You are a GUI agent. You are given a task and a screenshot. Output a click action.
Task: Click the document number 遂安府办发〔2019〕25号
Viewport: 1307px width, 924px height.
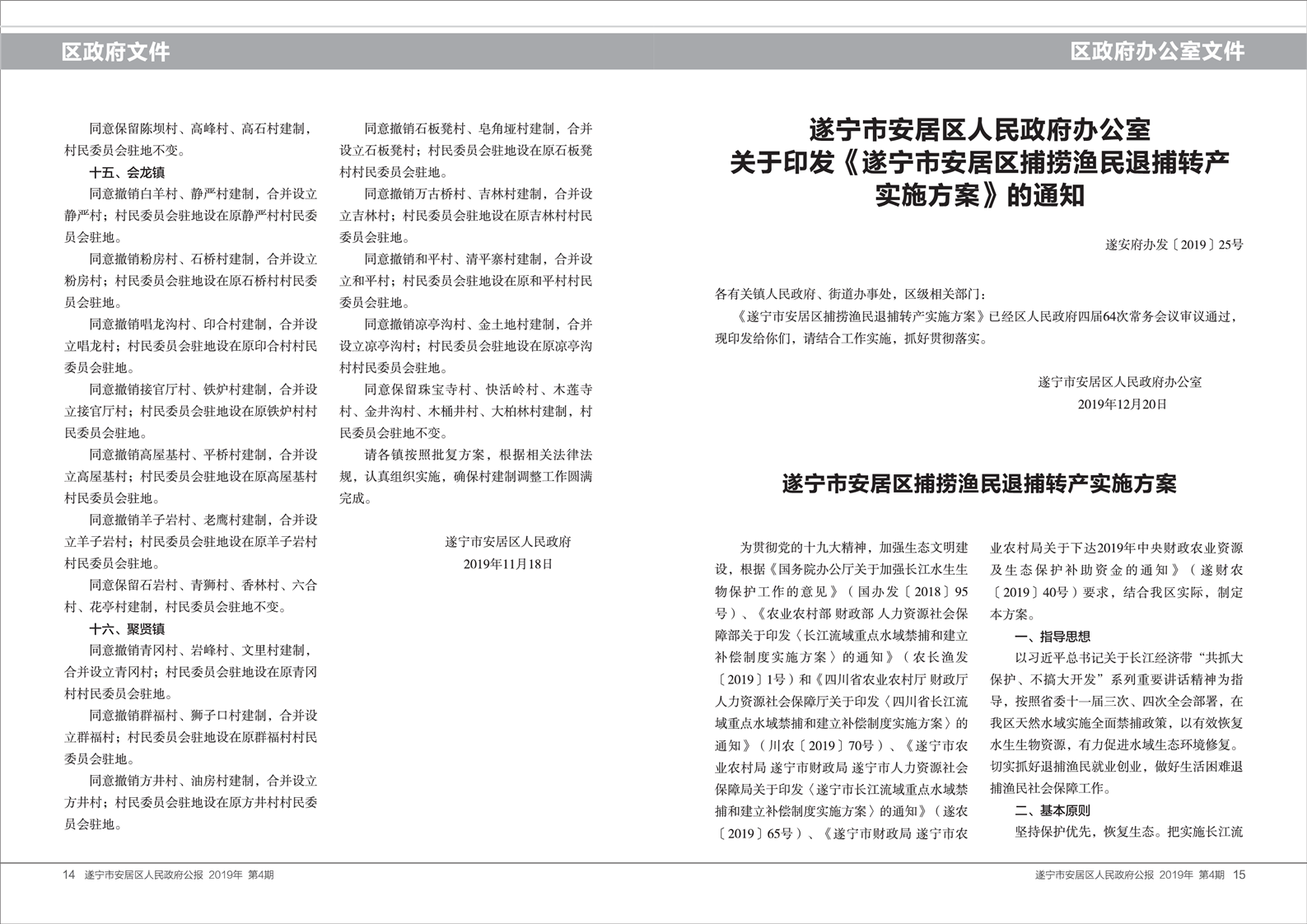[x=1174, y=245]
